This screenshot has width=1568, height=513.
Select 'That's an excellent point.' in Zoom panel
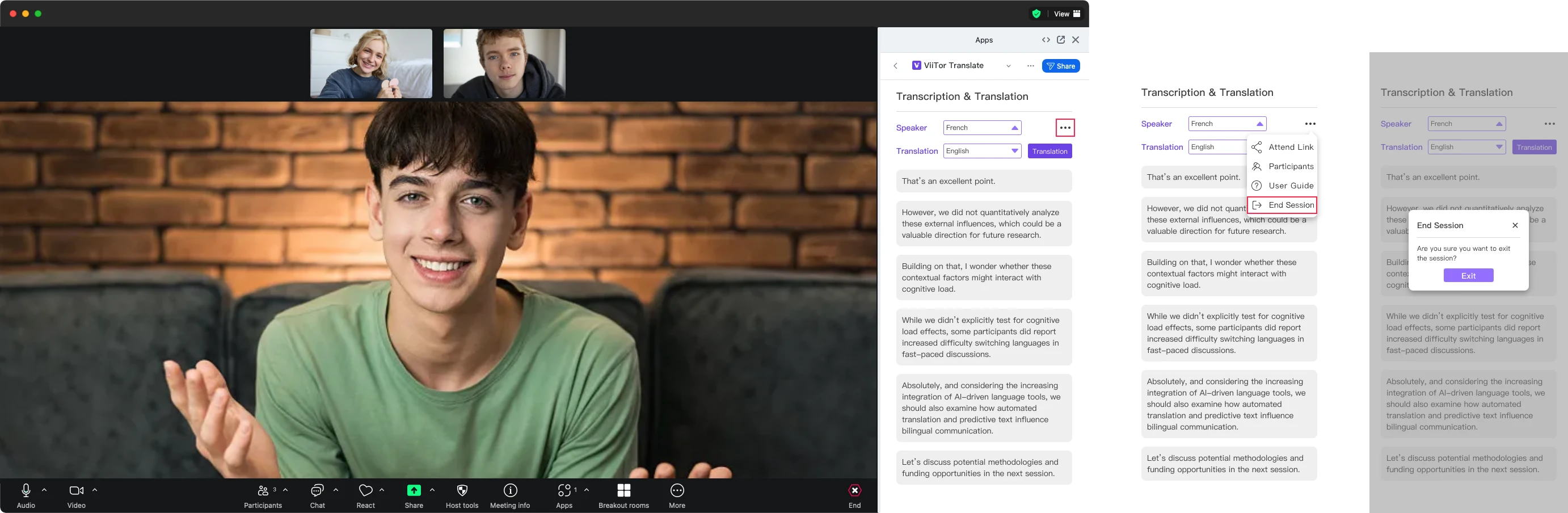click(984, 182)
